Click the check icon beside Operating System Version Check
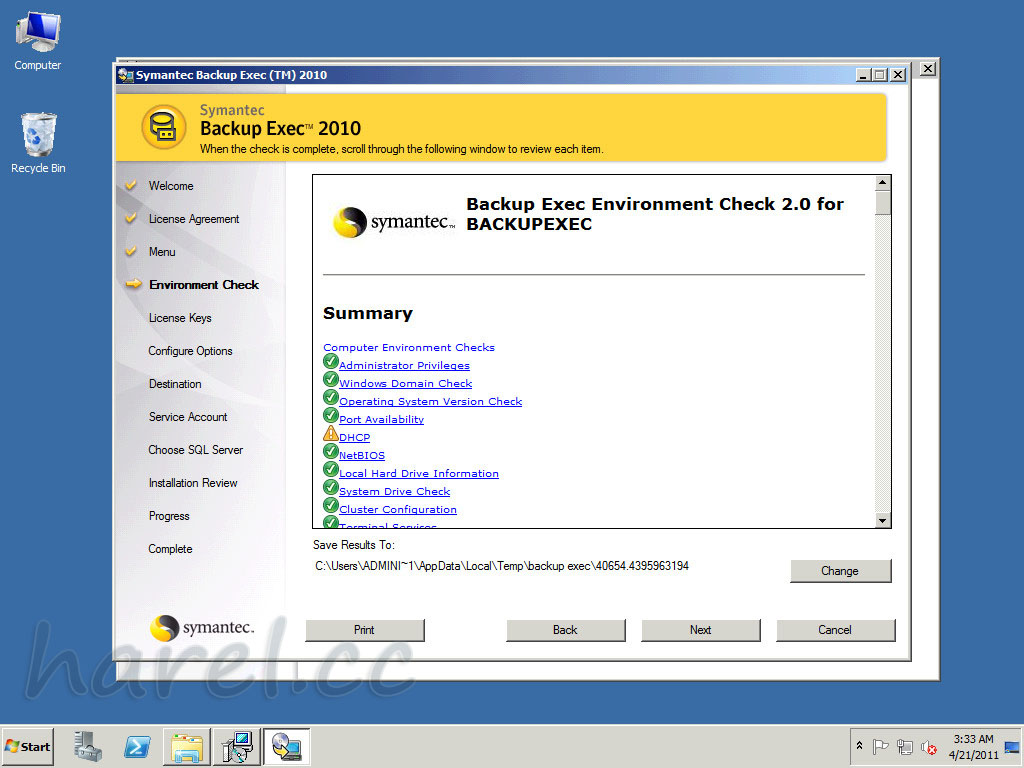 coord(330,398)
